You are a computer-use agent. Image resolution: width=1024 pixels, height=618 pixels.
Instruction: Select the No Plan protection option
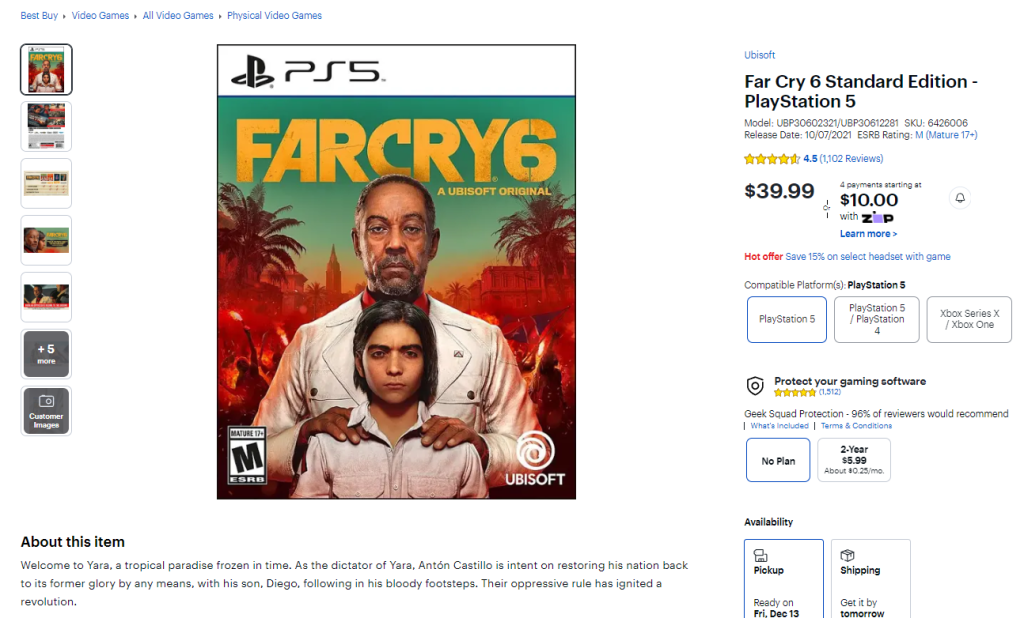click(778, 460)
